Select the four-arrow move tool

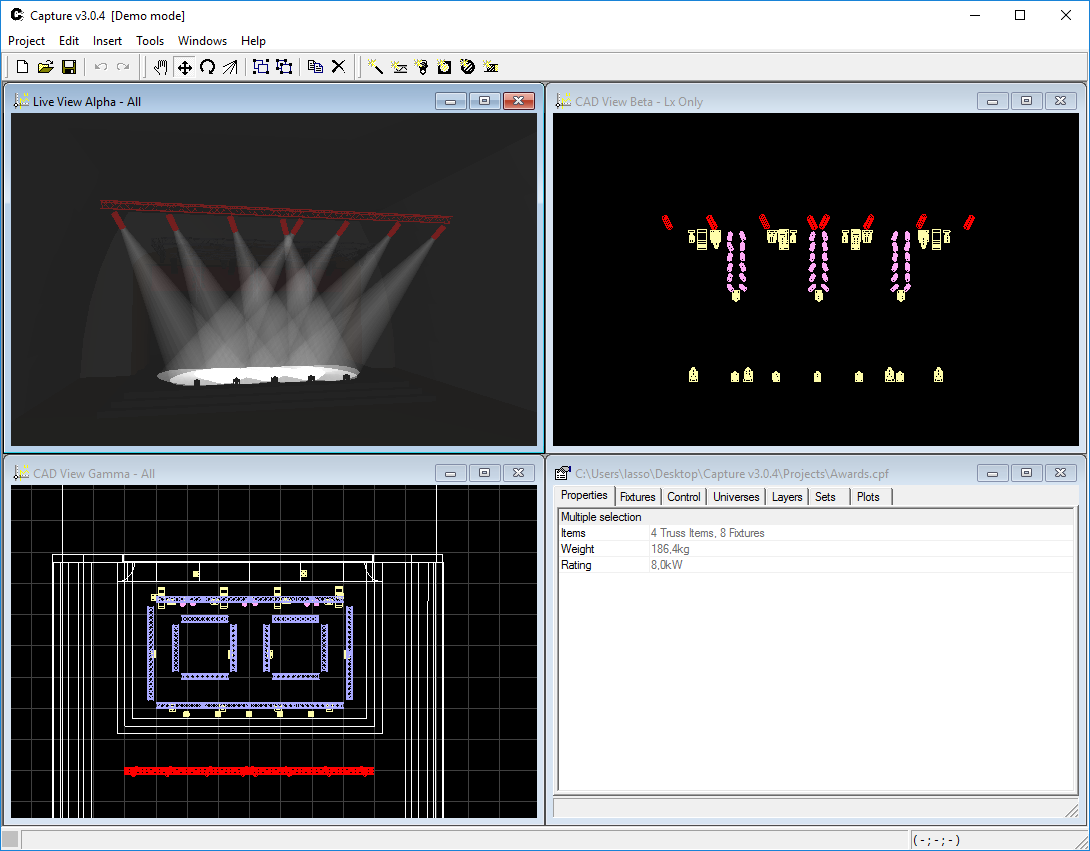point(184,67)
